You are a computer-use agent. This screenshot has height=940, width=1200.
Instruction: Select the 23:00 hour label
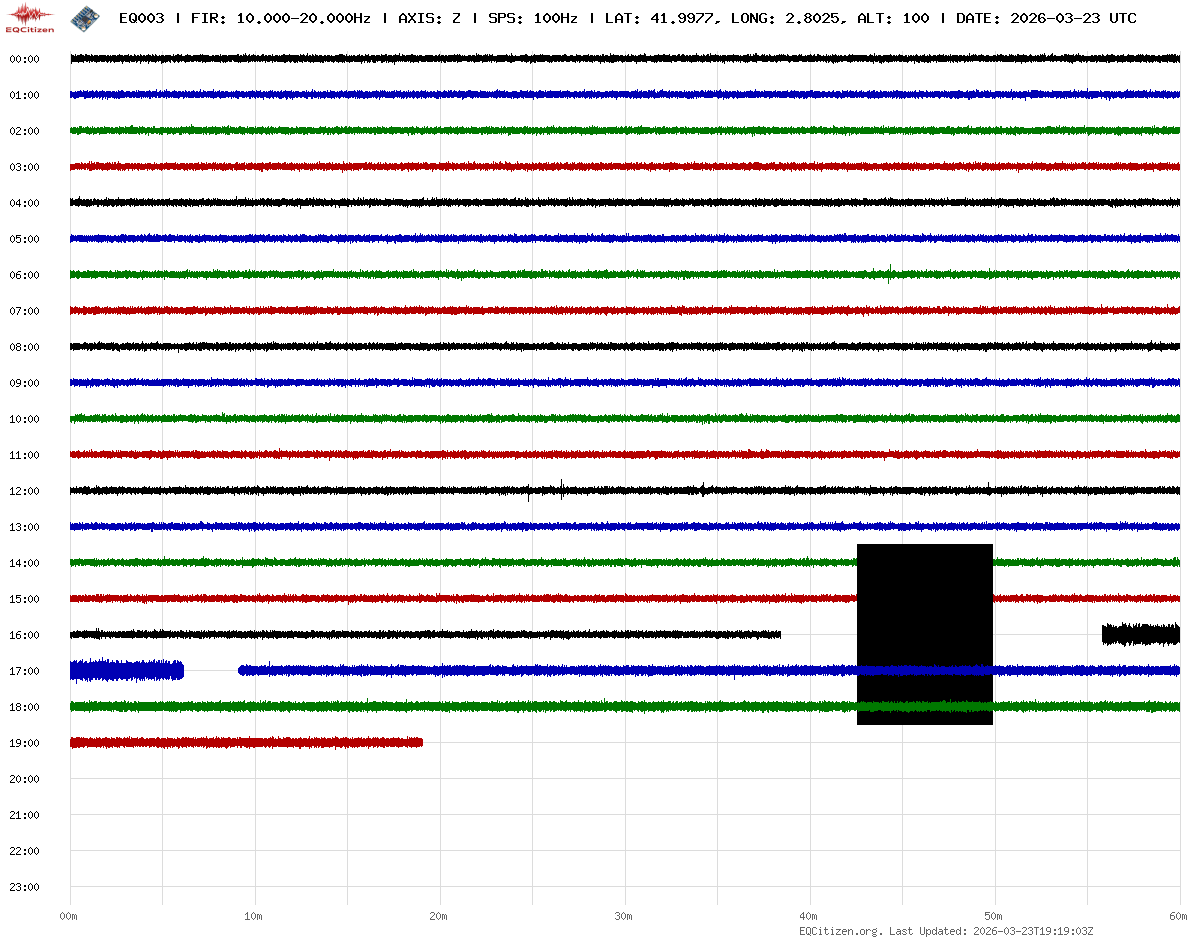coord(24,887)
